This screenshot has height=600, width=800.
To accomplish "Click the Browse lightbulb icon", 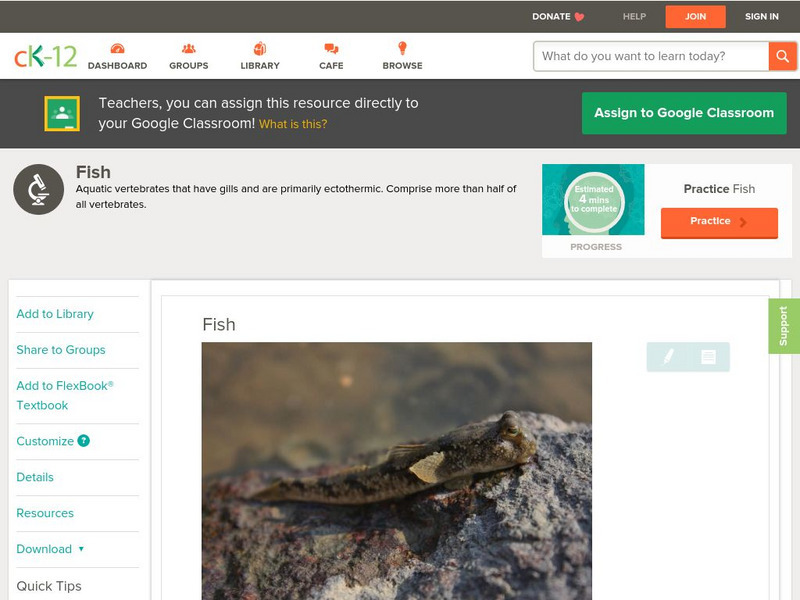I will 403,49.
